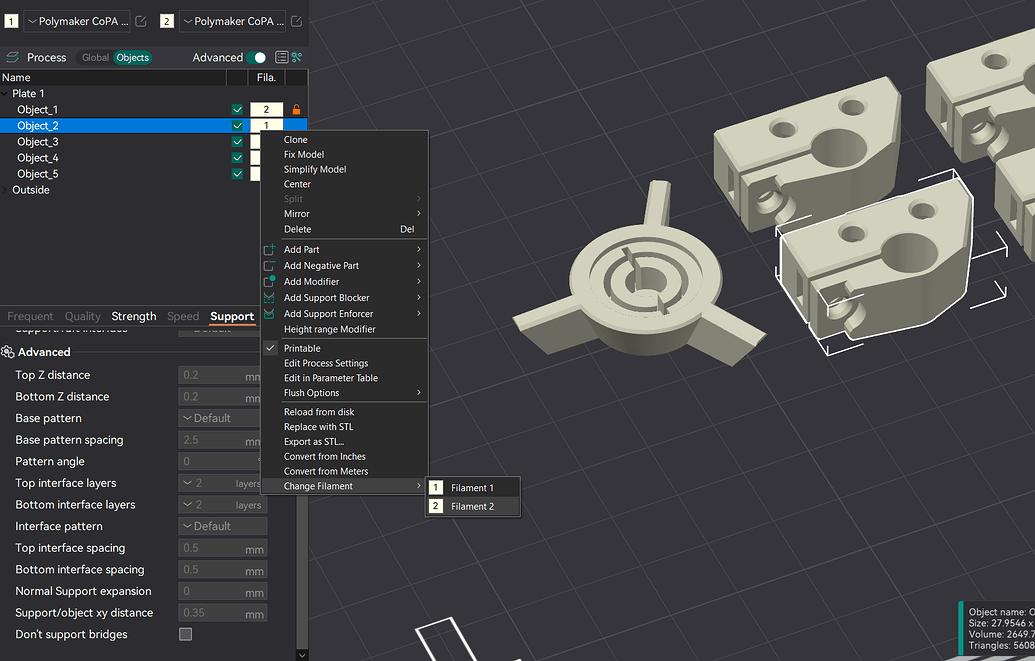The height and width of the screenshot is (661, 1035).
Task: Switch to Objects process settings
Action: click(x=133, y=57)
